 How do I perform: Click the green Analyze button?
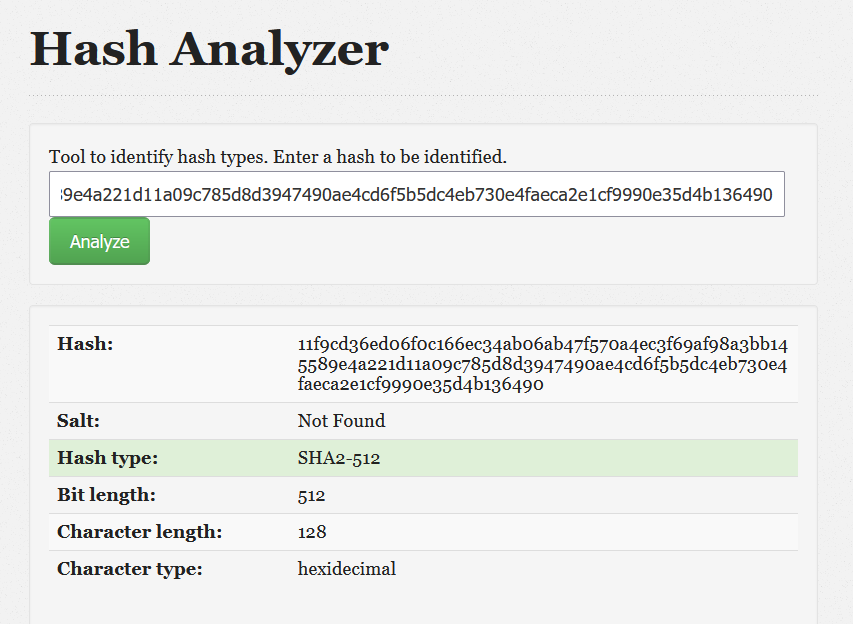pos(99,242)
